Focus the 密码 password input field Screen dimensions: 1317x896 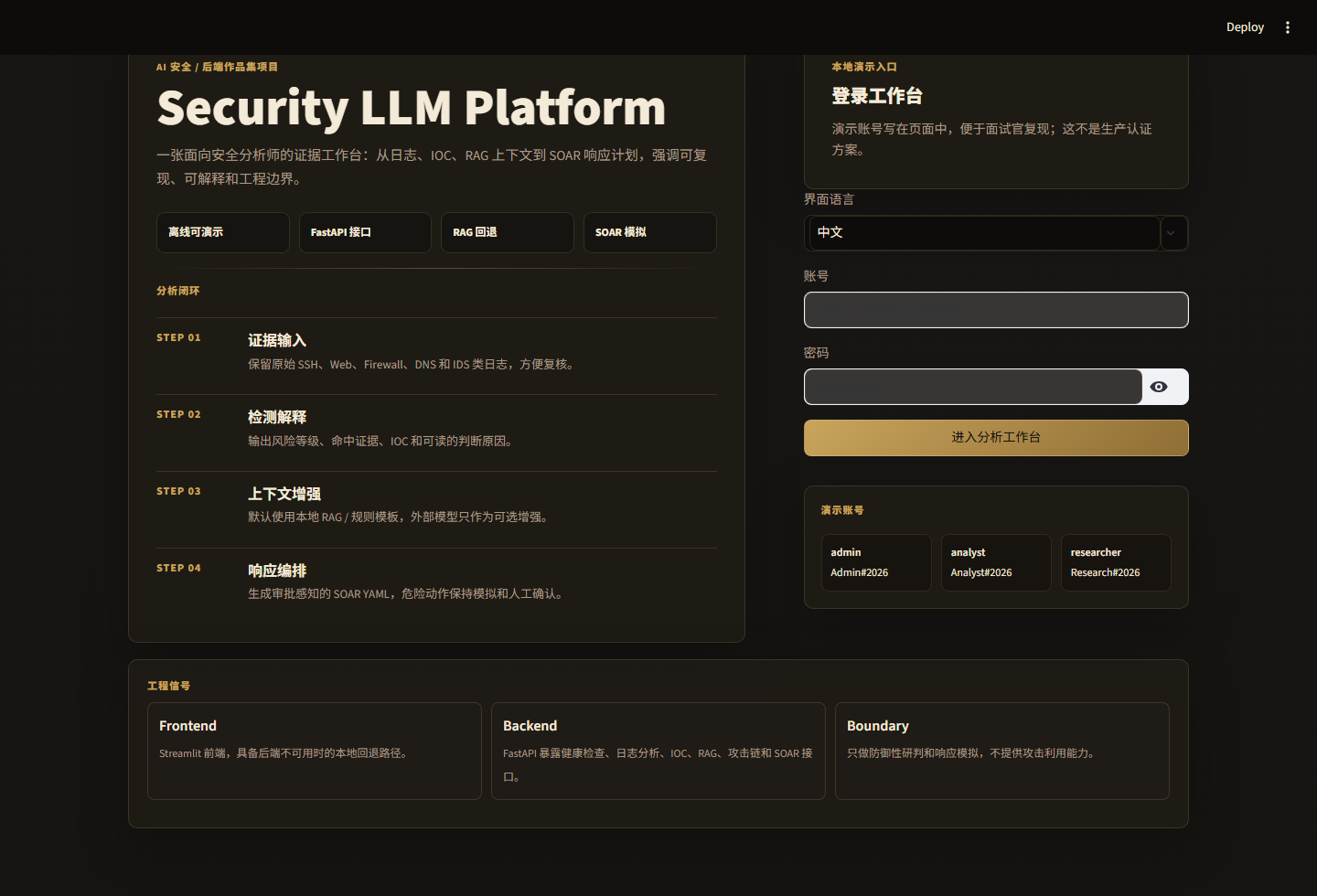tap(973, 387)
